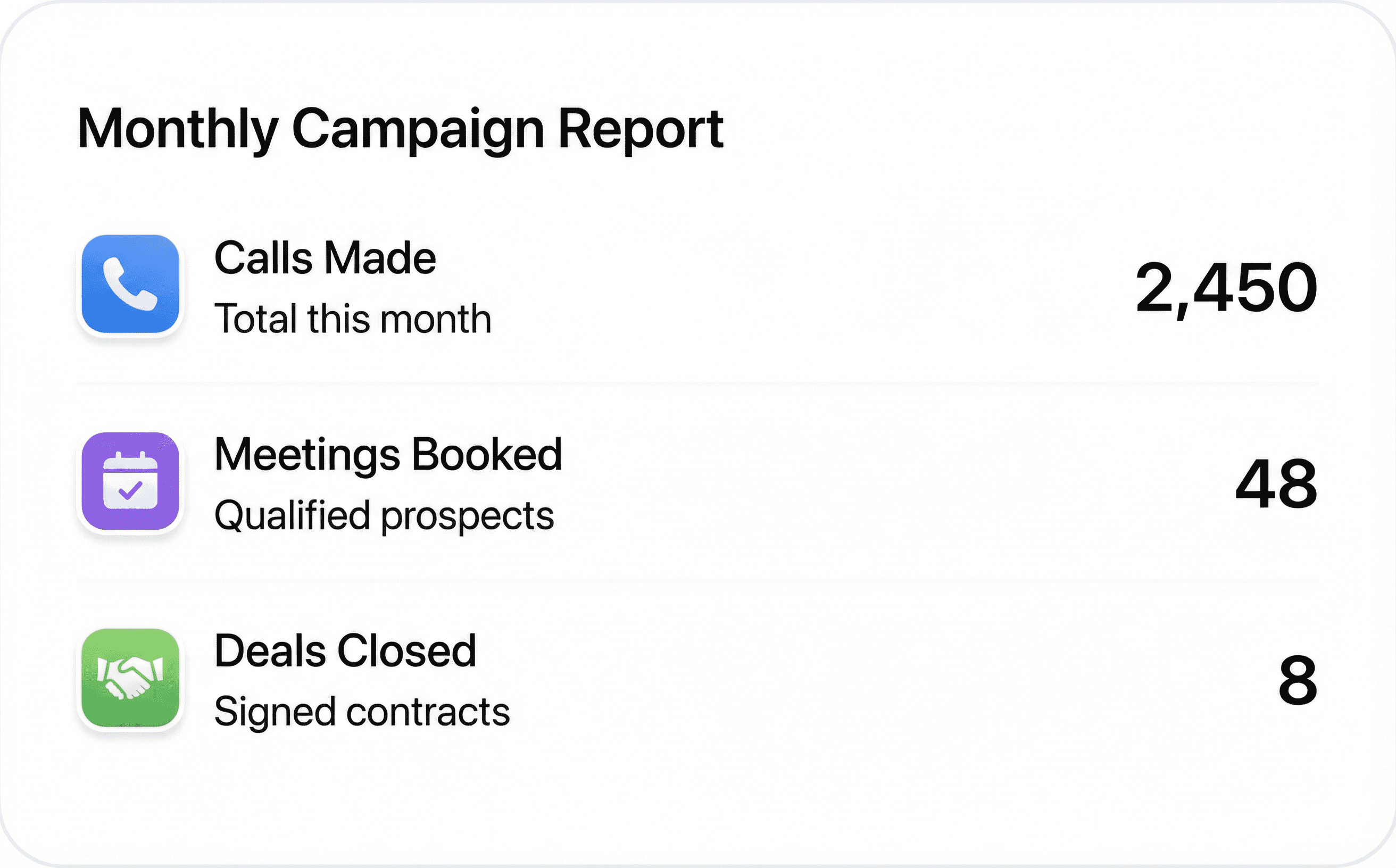Image resolution: width=1396 pixels, height=868 pixels.
Task: Open the purple calendar checkmark icon
Action: click(x=130, y=481)
